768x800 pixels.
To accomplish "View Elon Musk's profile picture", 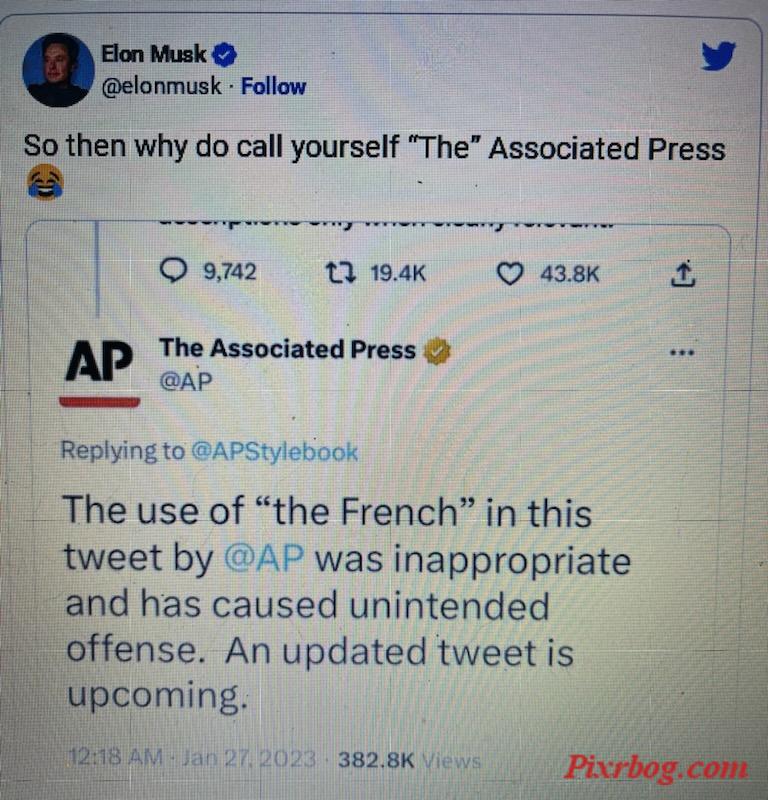I will tap(58, 70).
